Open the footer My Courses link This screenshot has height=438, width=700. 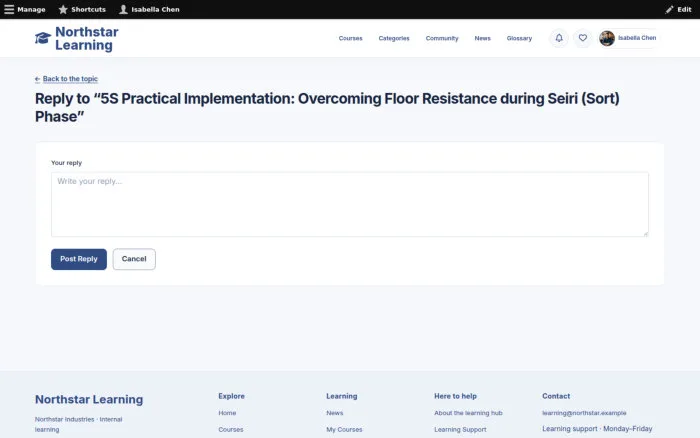[344, 430]
